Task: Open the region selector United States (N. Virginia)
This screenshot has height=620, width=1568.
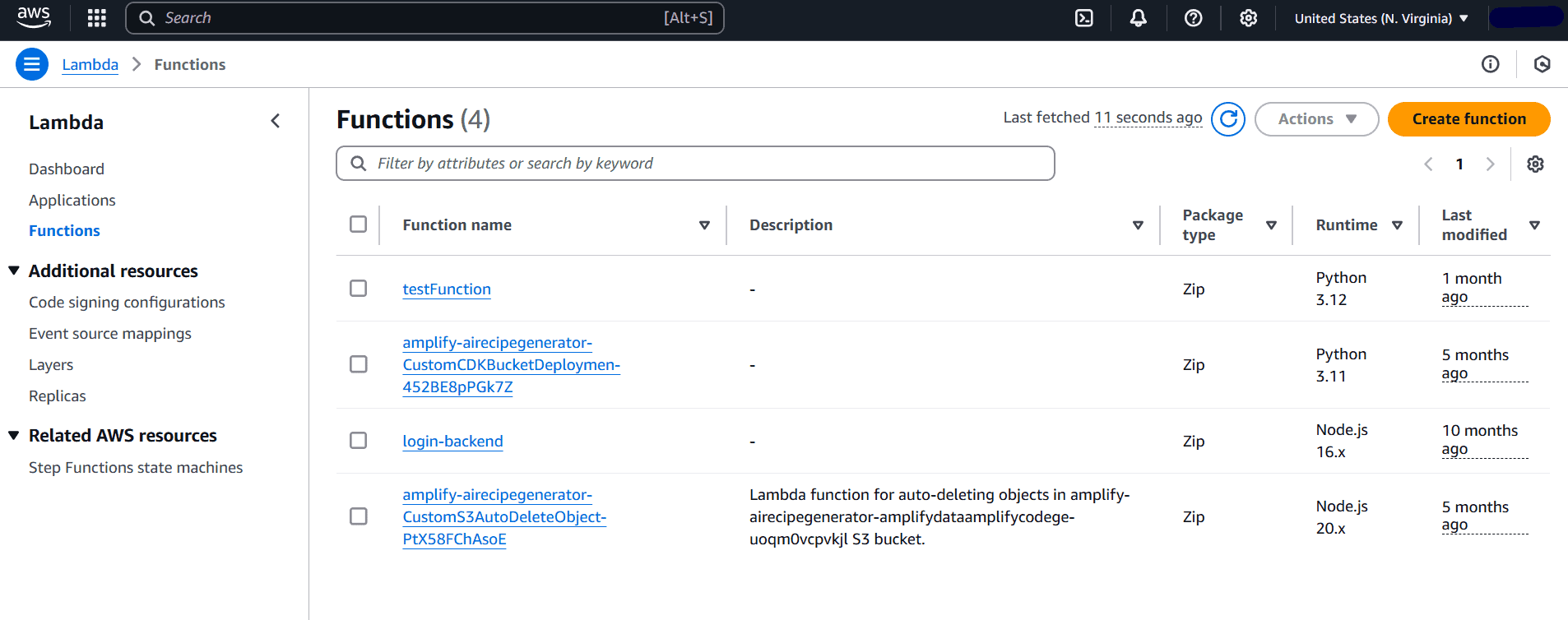Action: pos(1381,18)
